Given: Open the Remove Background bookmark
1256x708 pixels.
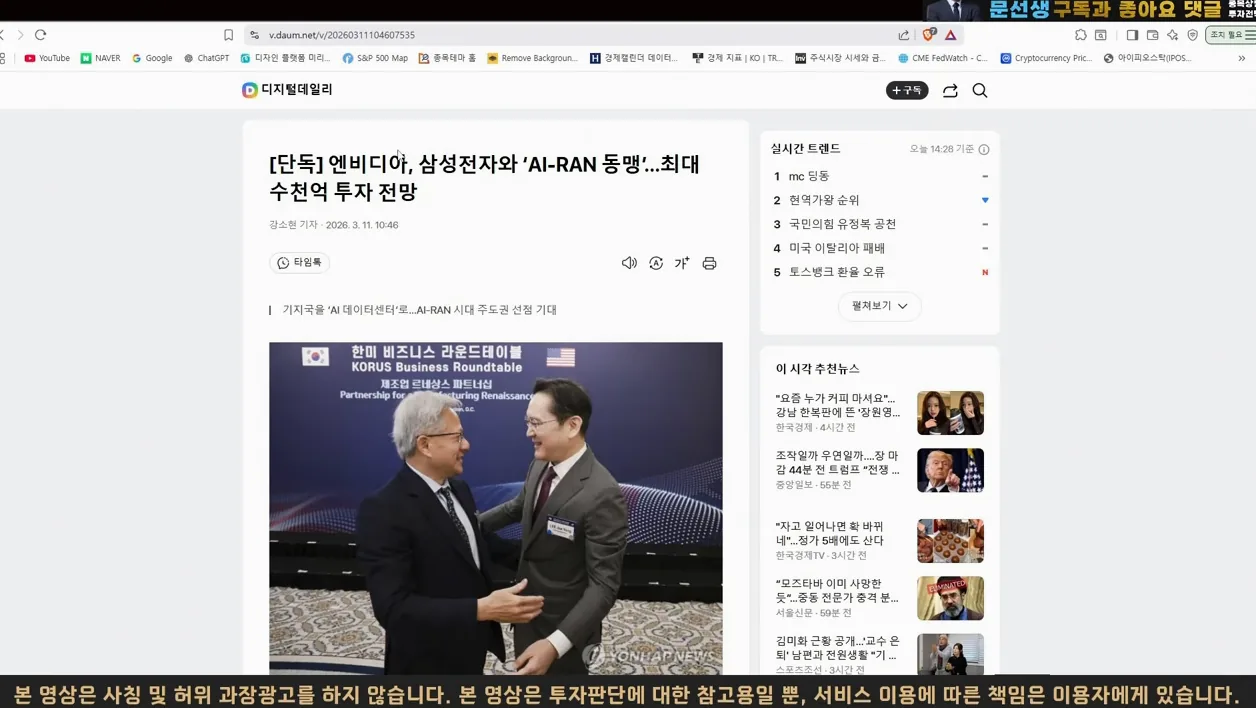Looking at the screenshot, I should [532, 58].
